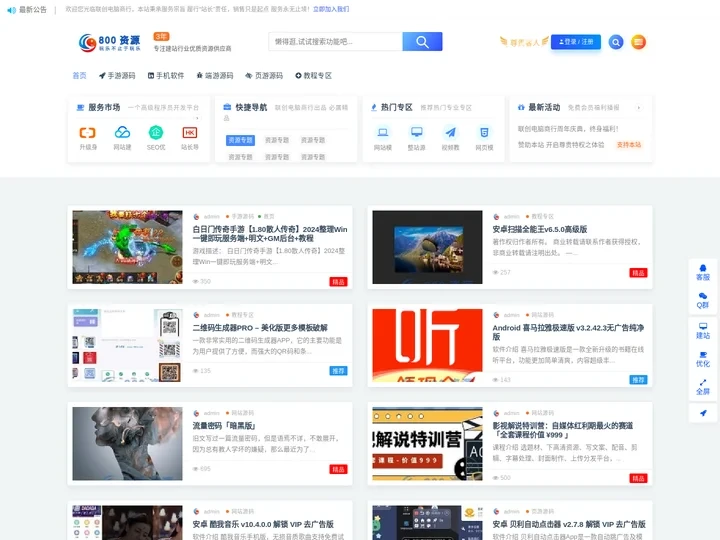Viewport: 720px width, 540px height.
Task: Click the 热门专区 flame header icon
Action: click(373, 107)
